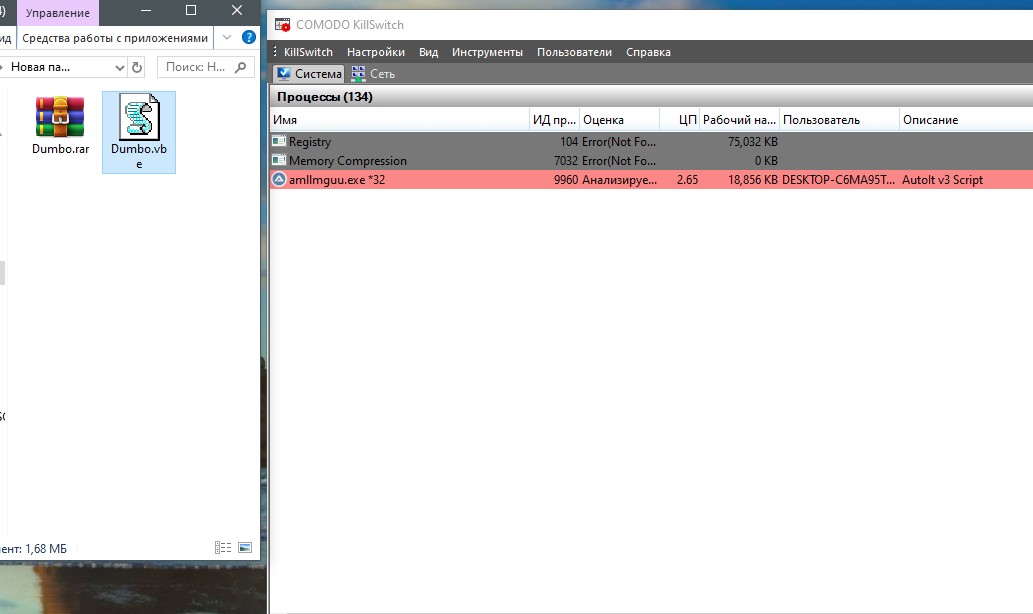Screen dimensions: 1033x614
Task: Click the Анализируе... rating cell
Action: point(619,180)
